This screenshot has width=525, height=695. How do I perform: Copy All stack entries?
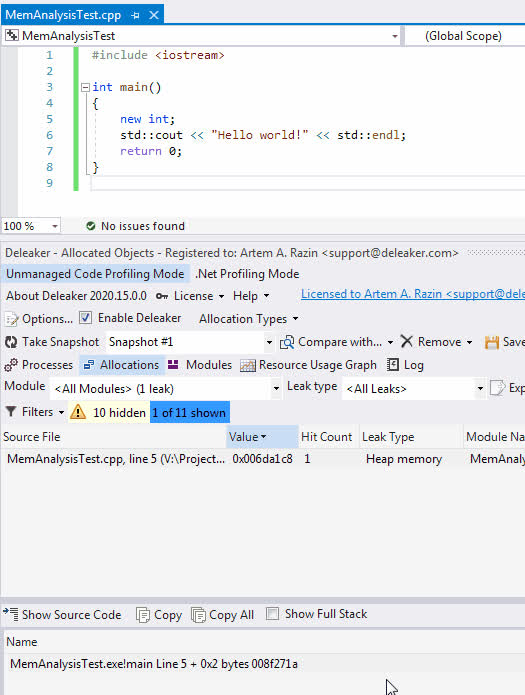(x=231, y=615)
